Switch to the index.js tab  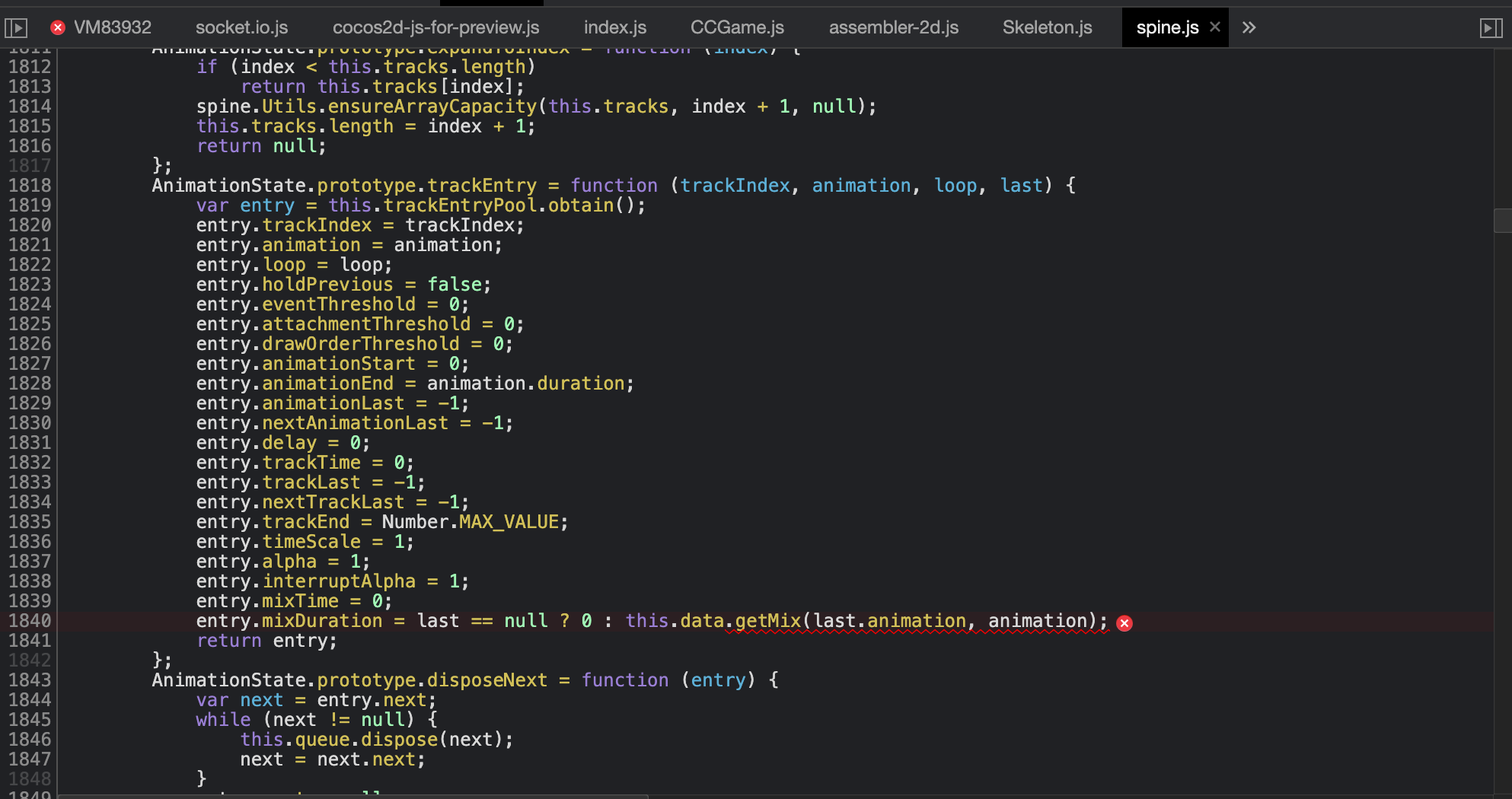point(614,28)
